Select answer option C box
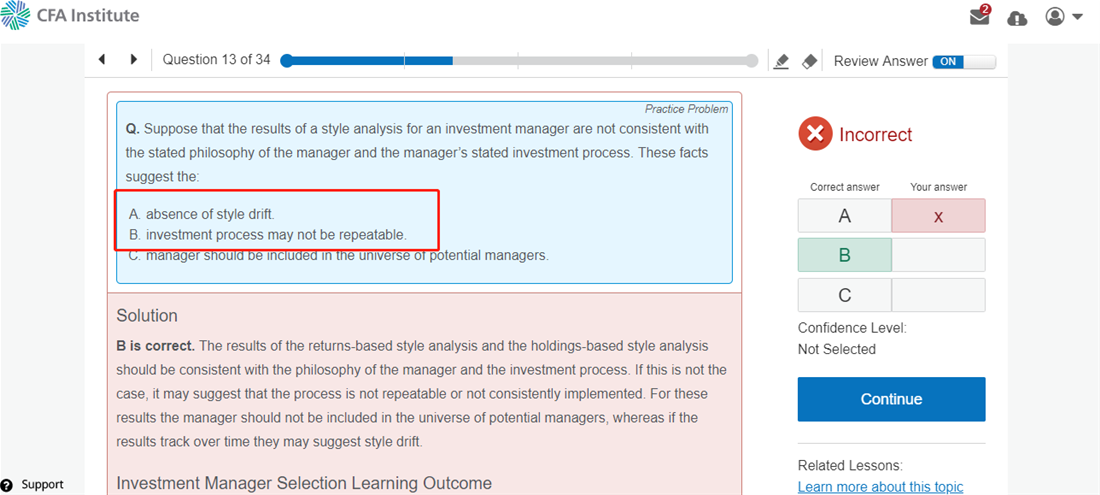Viewport: 1100px width, 495px height. [844, 295]
